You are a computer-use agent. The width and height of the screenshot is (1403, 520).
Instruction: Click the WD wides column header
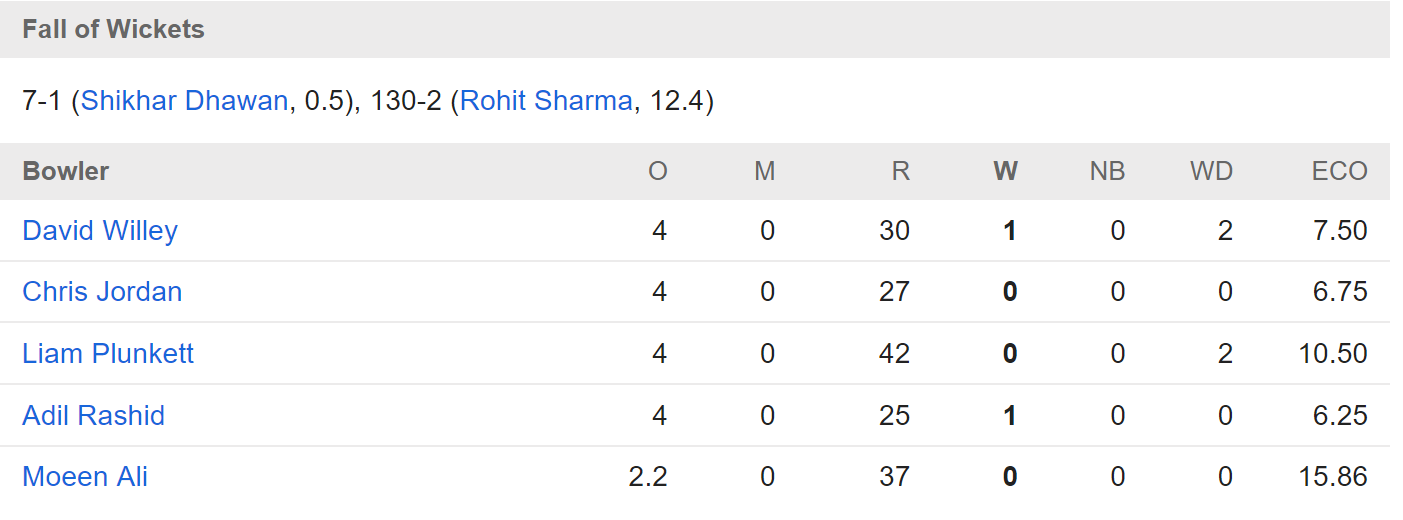point(1211,171)
